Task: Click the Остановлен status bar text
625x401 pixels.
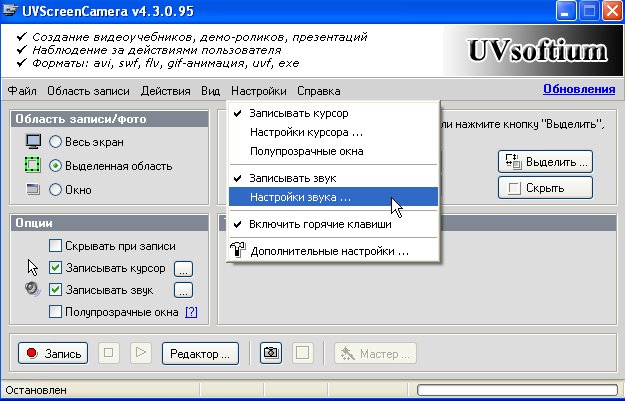Action: [x=36, y=390]
